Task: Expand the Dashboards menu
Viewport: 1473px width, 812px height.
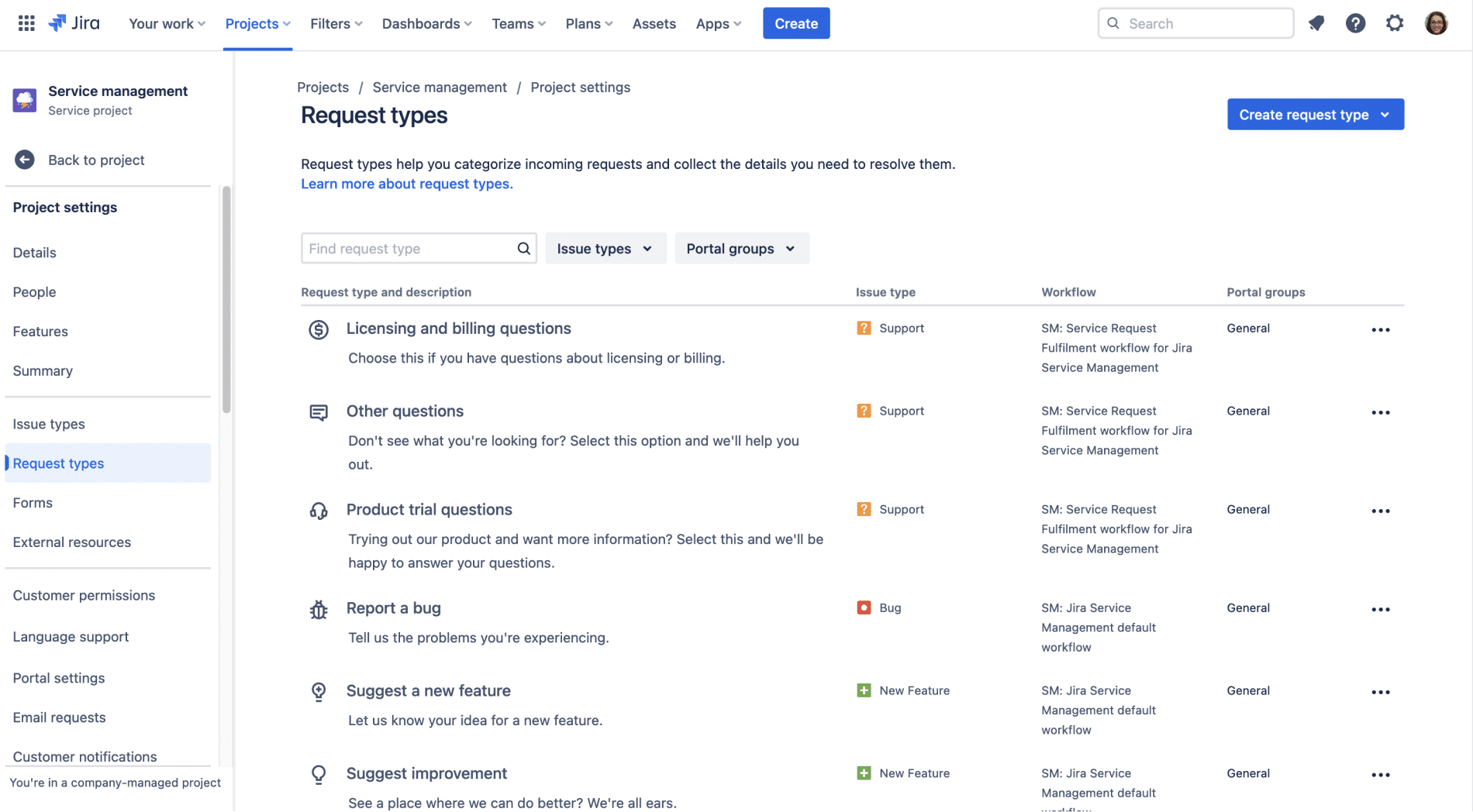Action: (427, 23)
